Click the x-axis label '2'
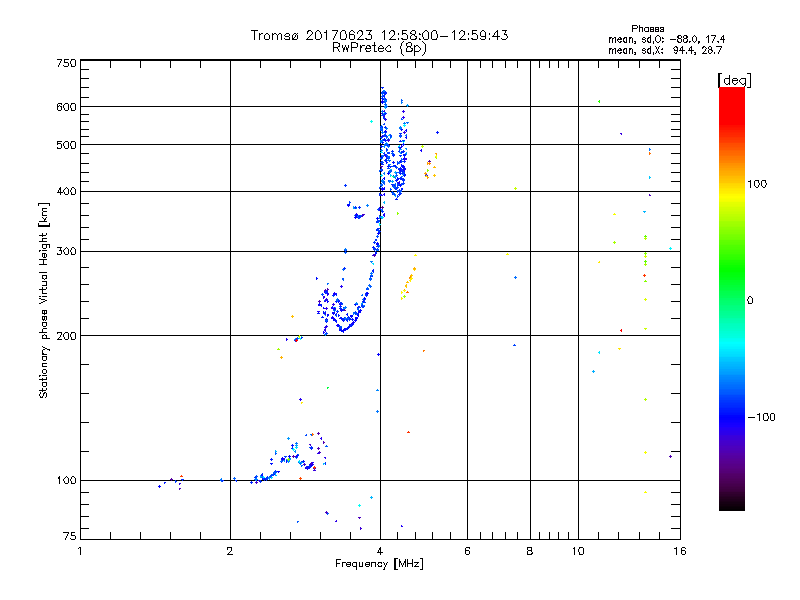The image size is (800, 600). [230, 551]
